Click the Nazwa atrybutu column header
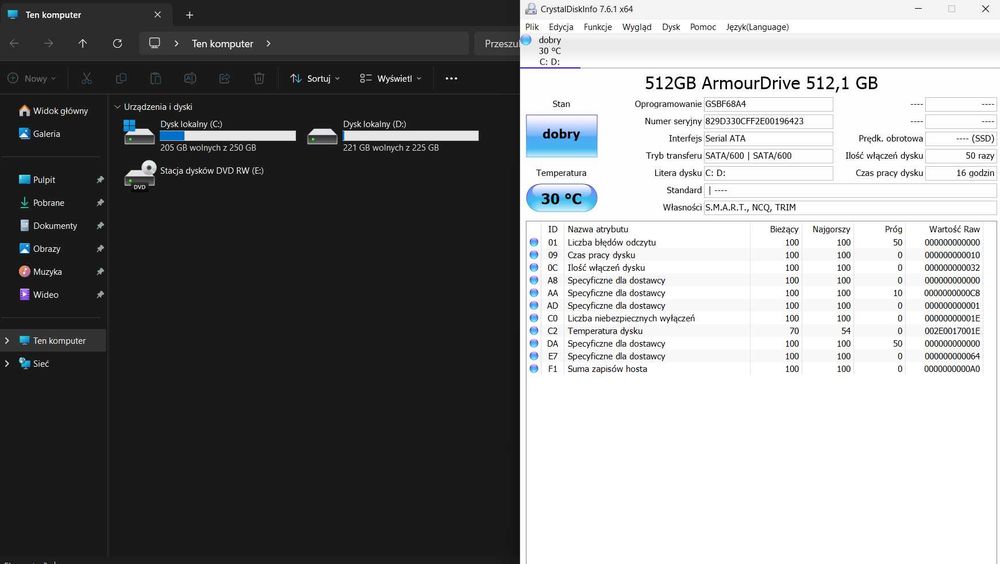1000x564 pixels. (598, 229)
